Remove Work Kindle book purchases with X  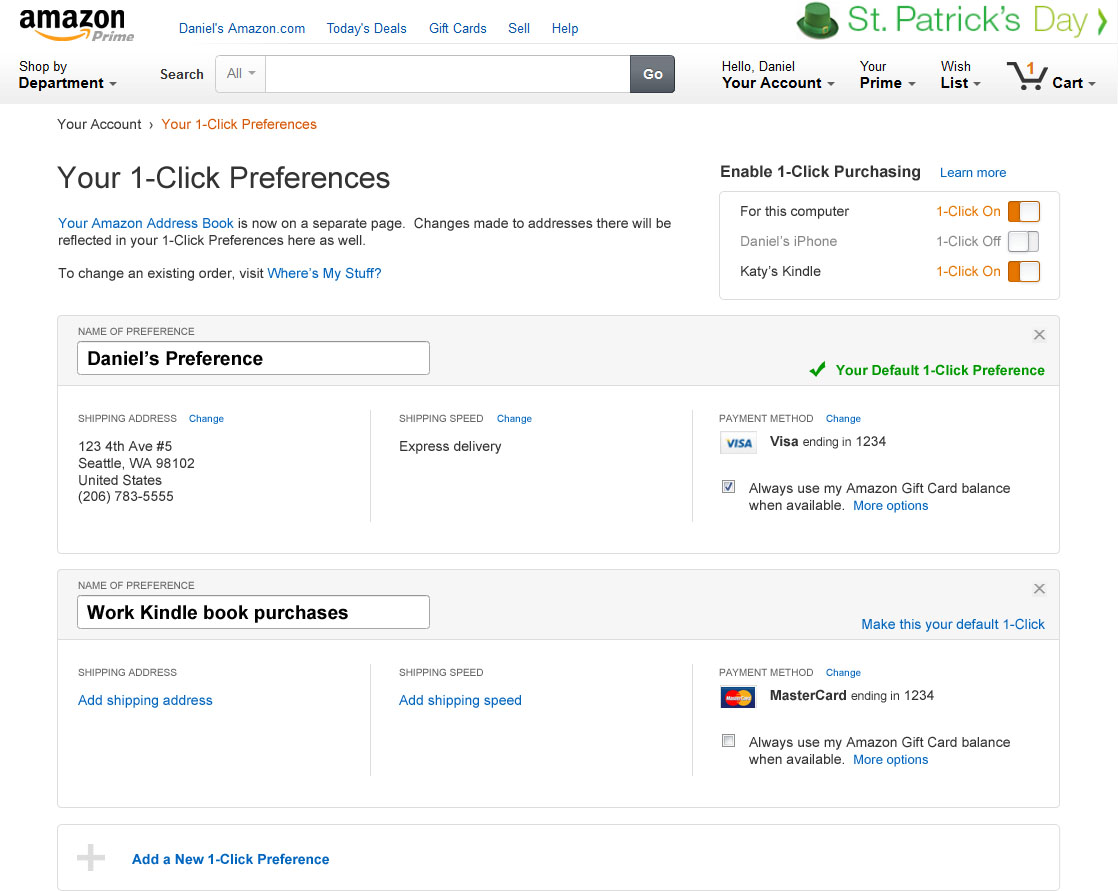point(1039,589)
